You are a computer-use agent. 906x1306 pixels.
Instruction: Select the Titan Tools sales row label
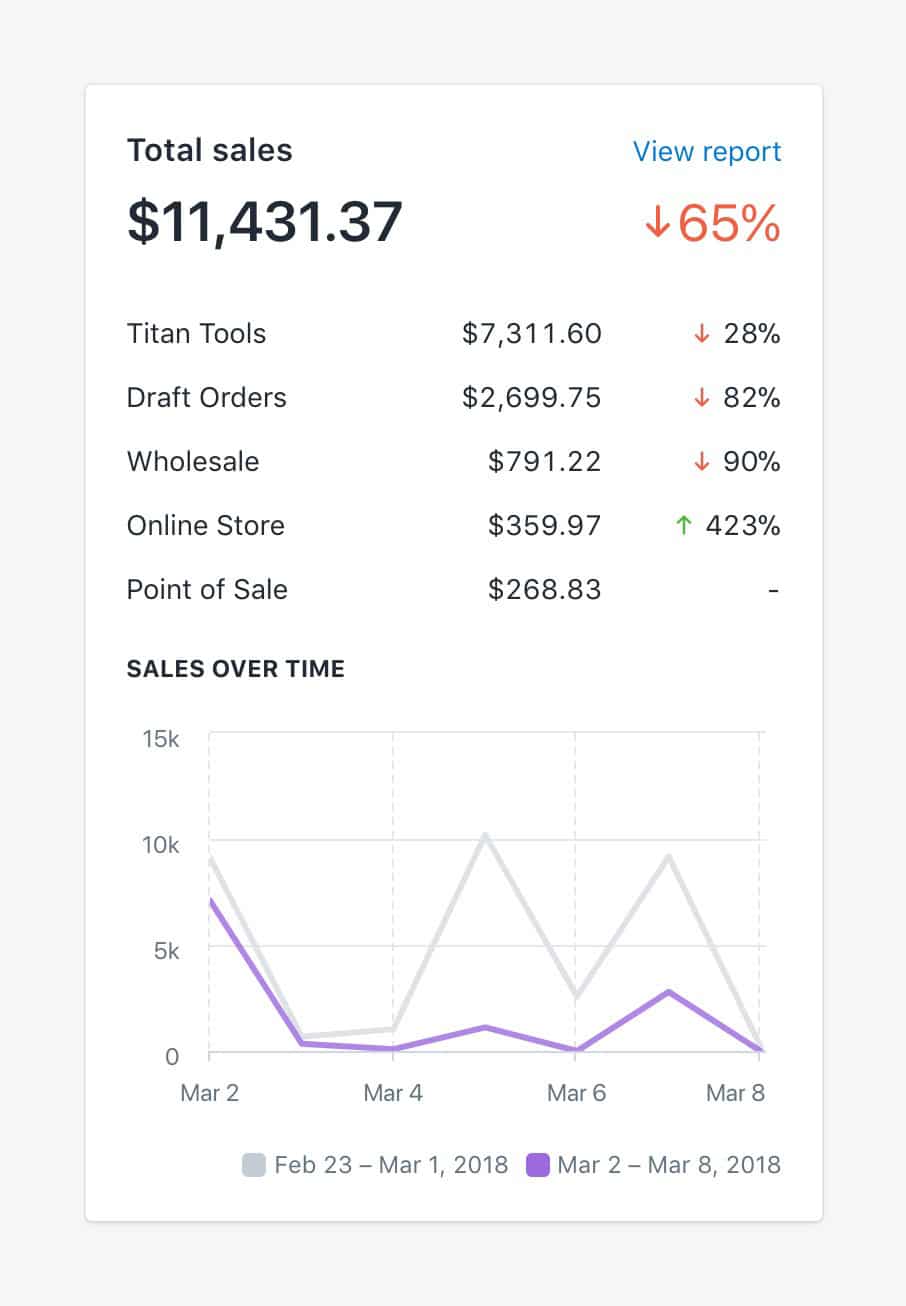point(196,334)
